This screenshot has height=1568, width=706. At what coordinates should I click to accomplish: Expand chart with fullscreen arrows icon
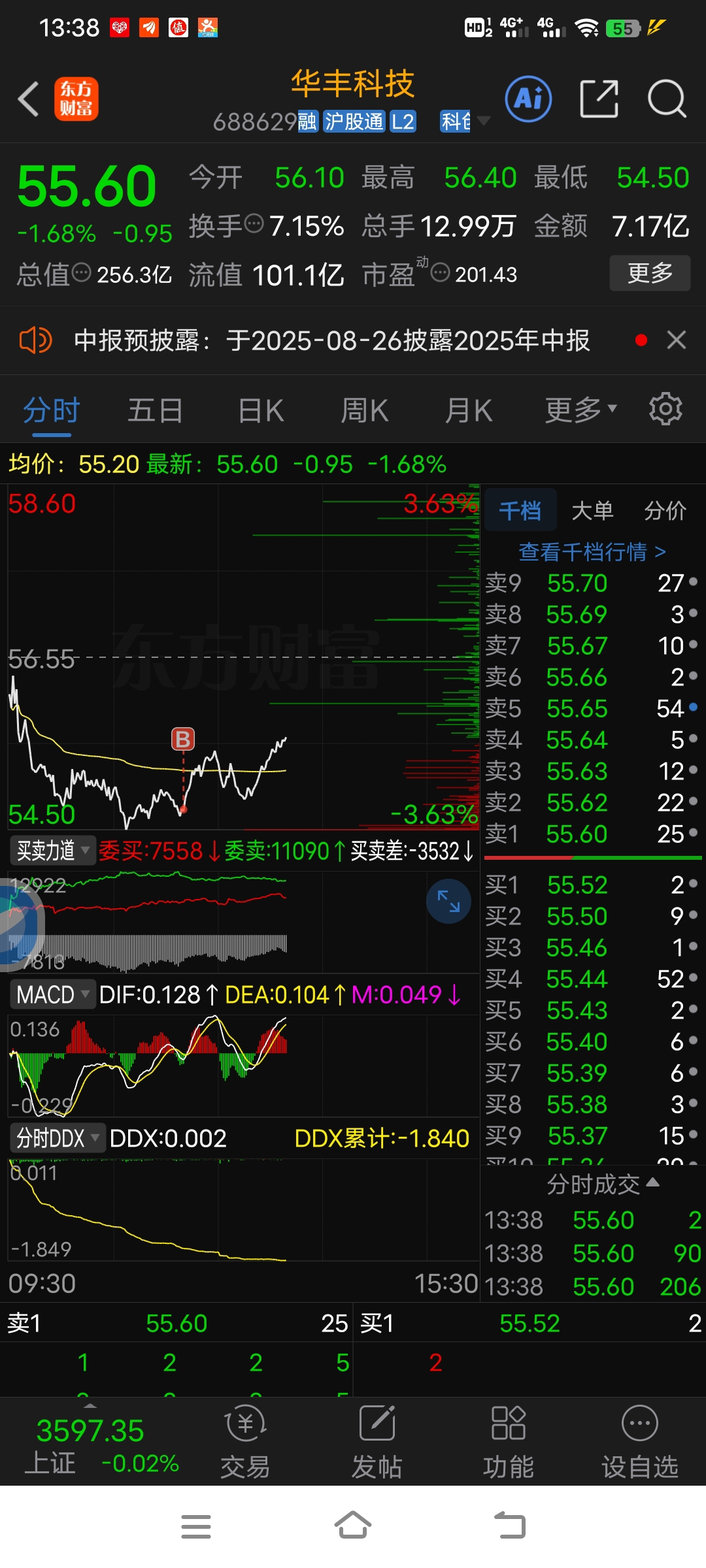(448, 902)
